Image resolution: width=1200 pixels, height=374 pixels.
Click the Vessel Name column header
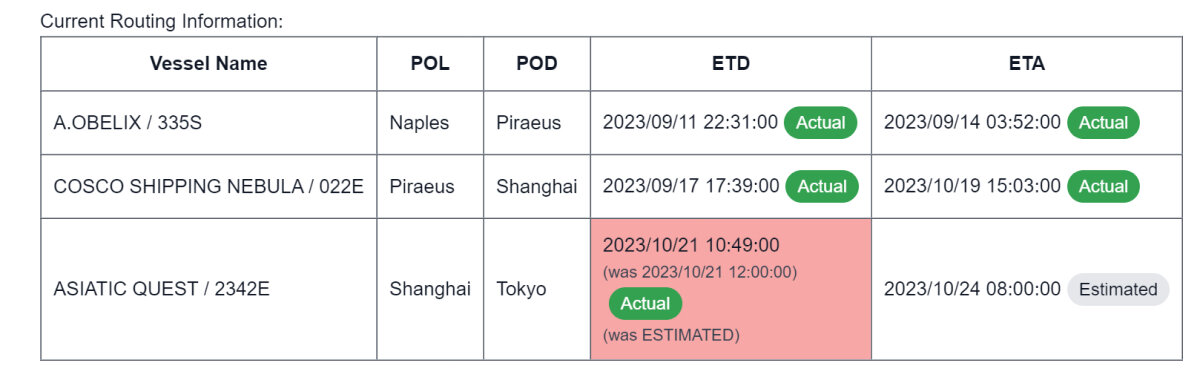coord(208,64)
